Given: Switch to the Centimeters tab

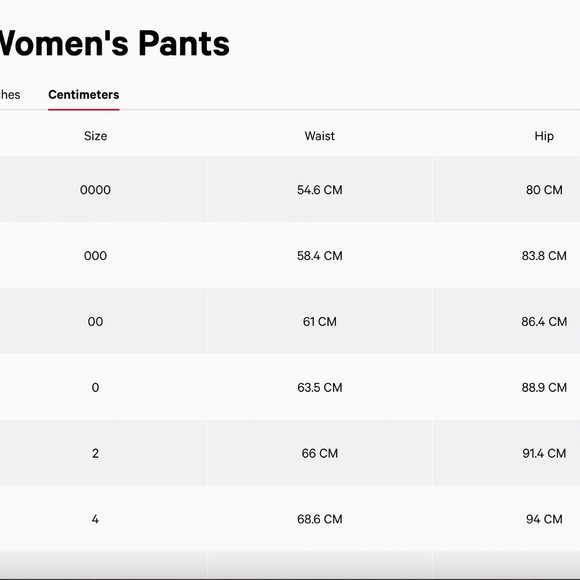Looking at the screenshot, I should [x=84, y=95].
